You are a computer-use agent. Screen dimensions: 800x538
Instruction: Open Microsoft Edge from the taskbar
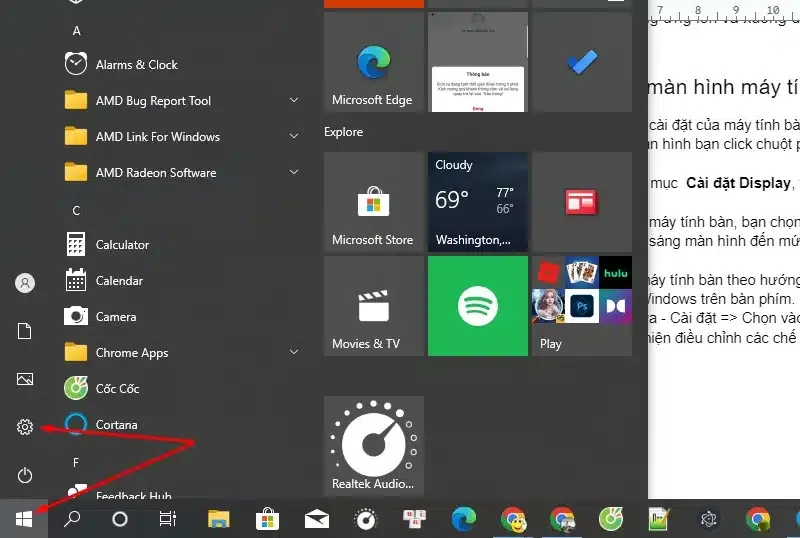point(464,519)
